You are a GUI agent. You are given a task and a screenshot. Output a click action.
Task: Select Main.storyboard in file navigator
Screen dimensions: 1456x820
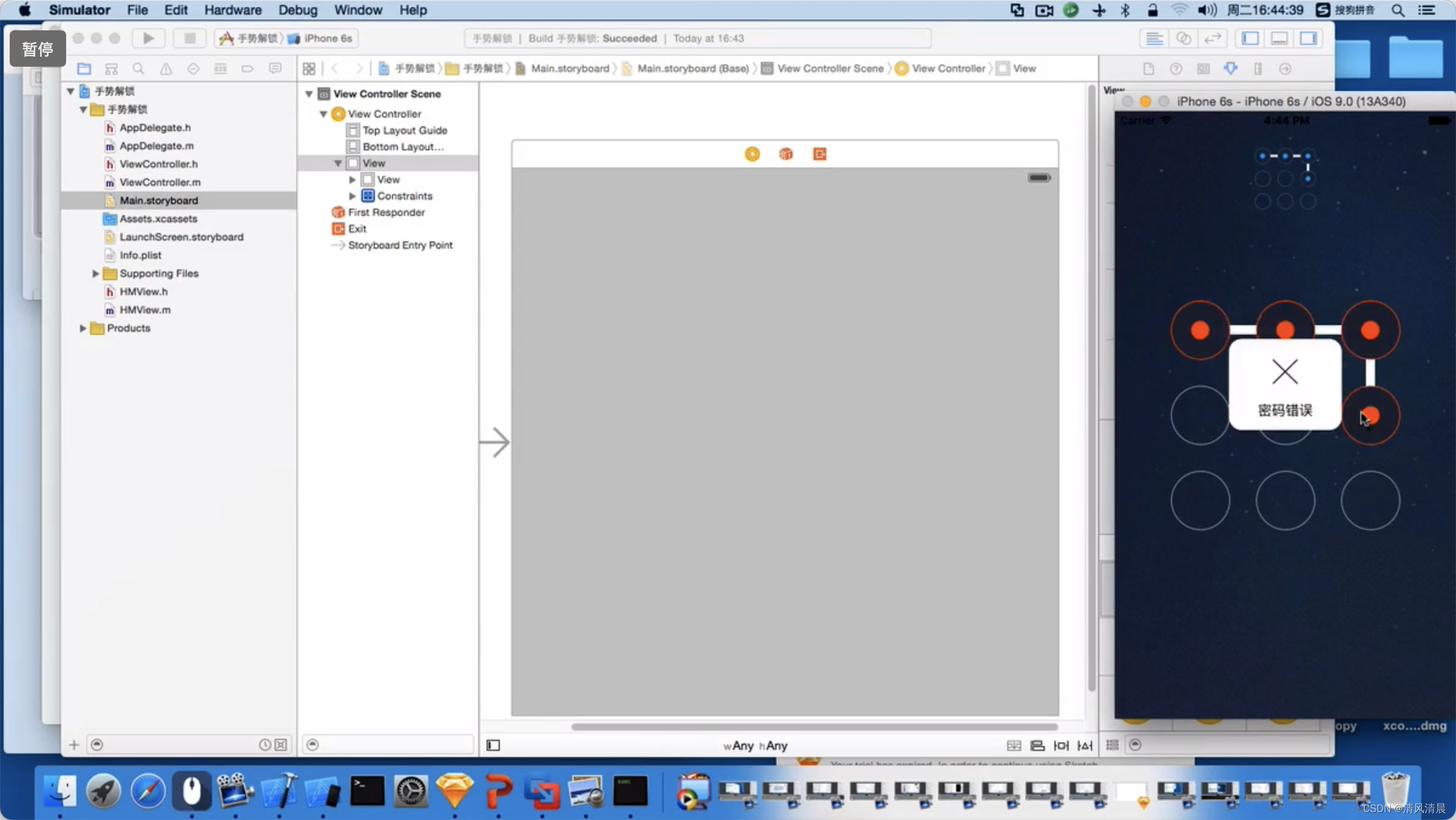point(159,200)
